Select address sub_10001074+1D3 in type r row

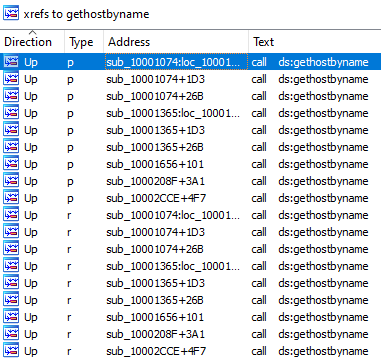(155, 232)
